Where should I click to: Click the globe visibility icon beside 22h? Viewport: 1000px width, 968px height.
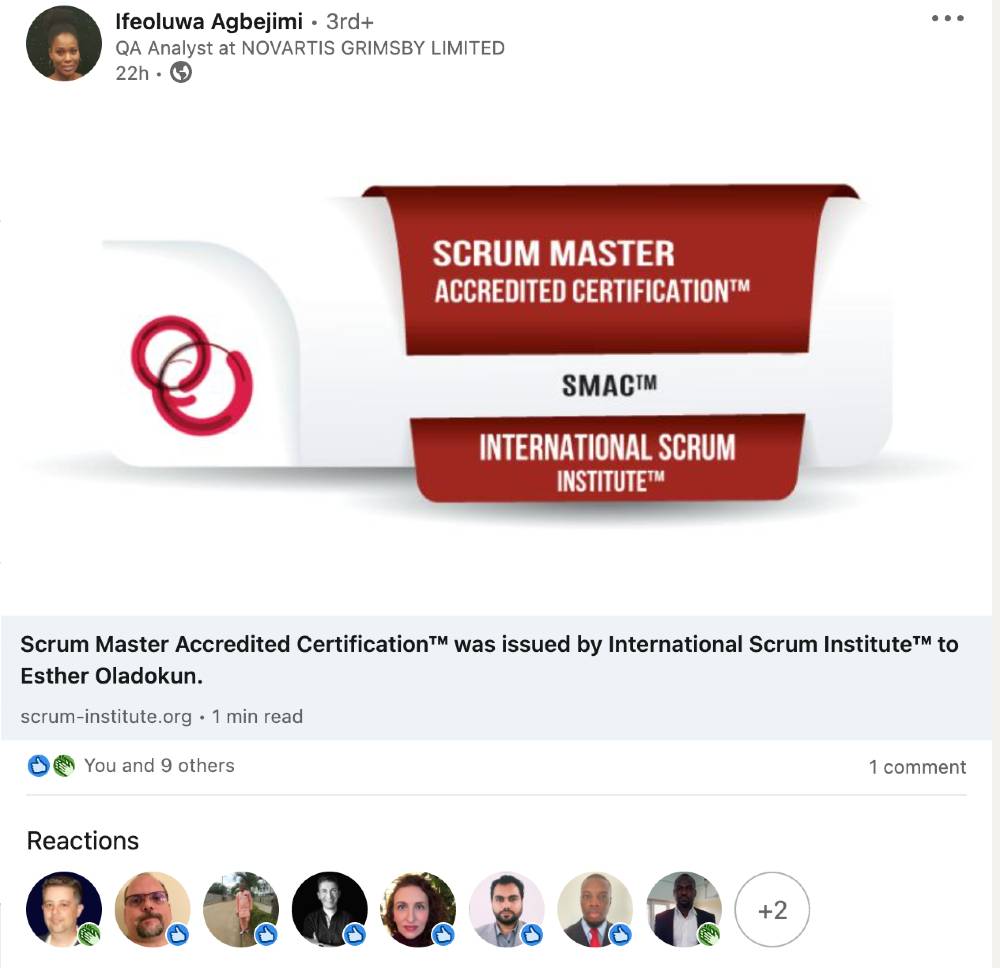click(181, 72)
